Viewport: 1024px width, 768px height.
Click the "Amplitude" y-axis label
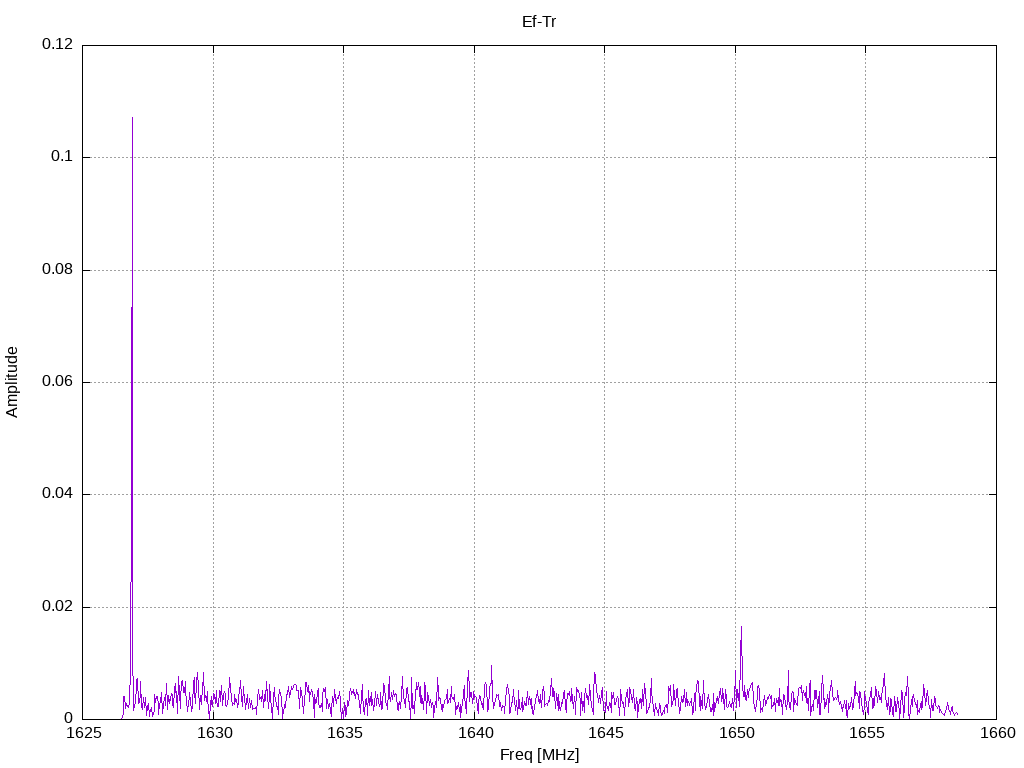12,382
